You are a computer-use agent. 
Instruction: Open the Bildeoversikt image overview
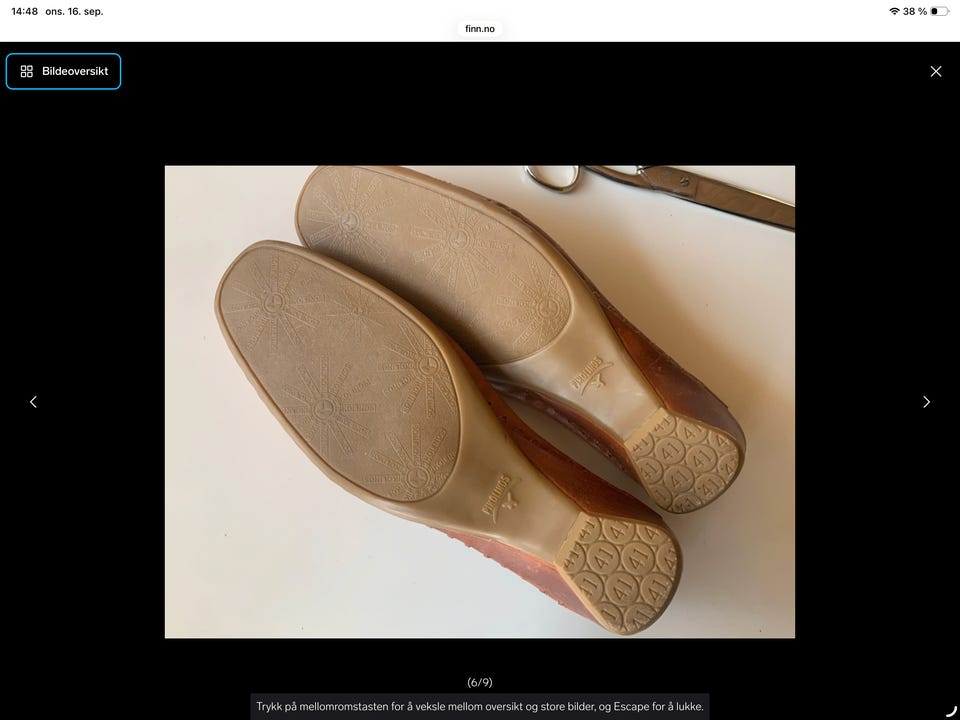[x=64, y=72]
